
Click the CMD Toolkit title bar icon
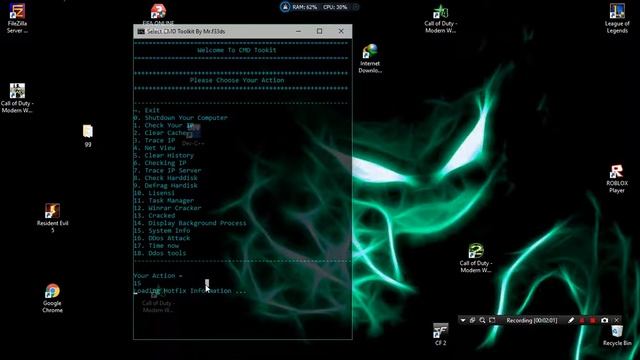[141, 31]
